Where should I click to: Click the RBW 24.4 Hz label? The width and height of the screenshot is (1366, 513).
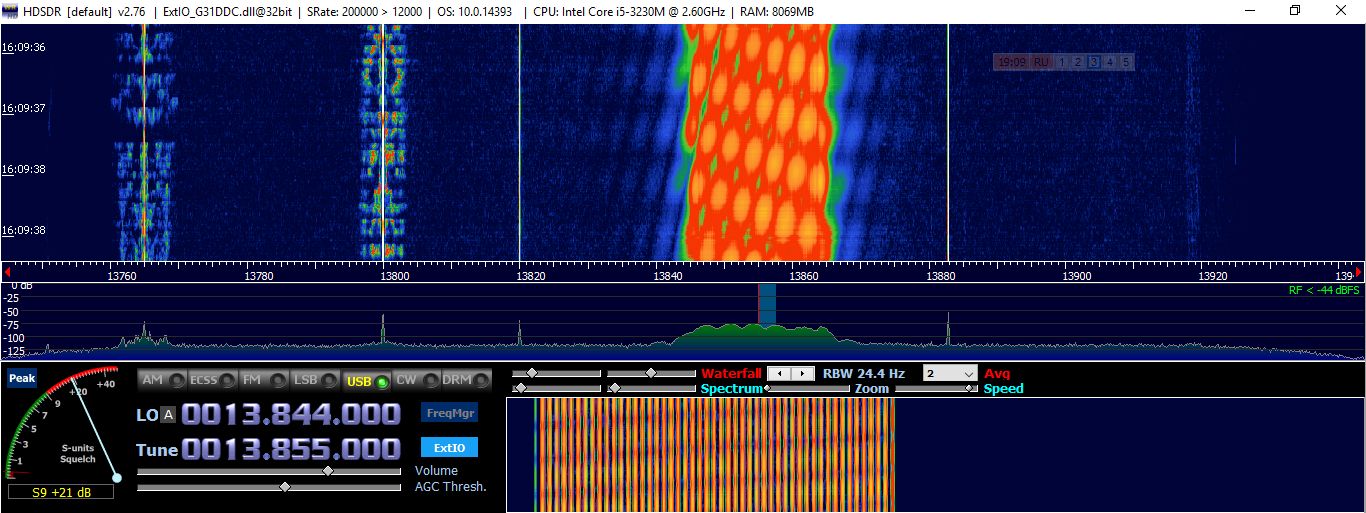click(x=864, y=373)
